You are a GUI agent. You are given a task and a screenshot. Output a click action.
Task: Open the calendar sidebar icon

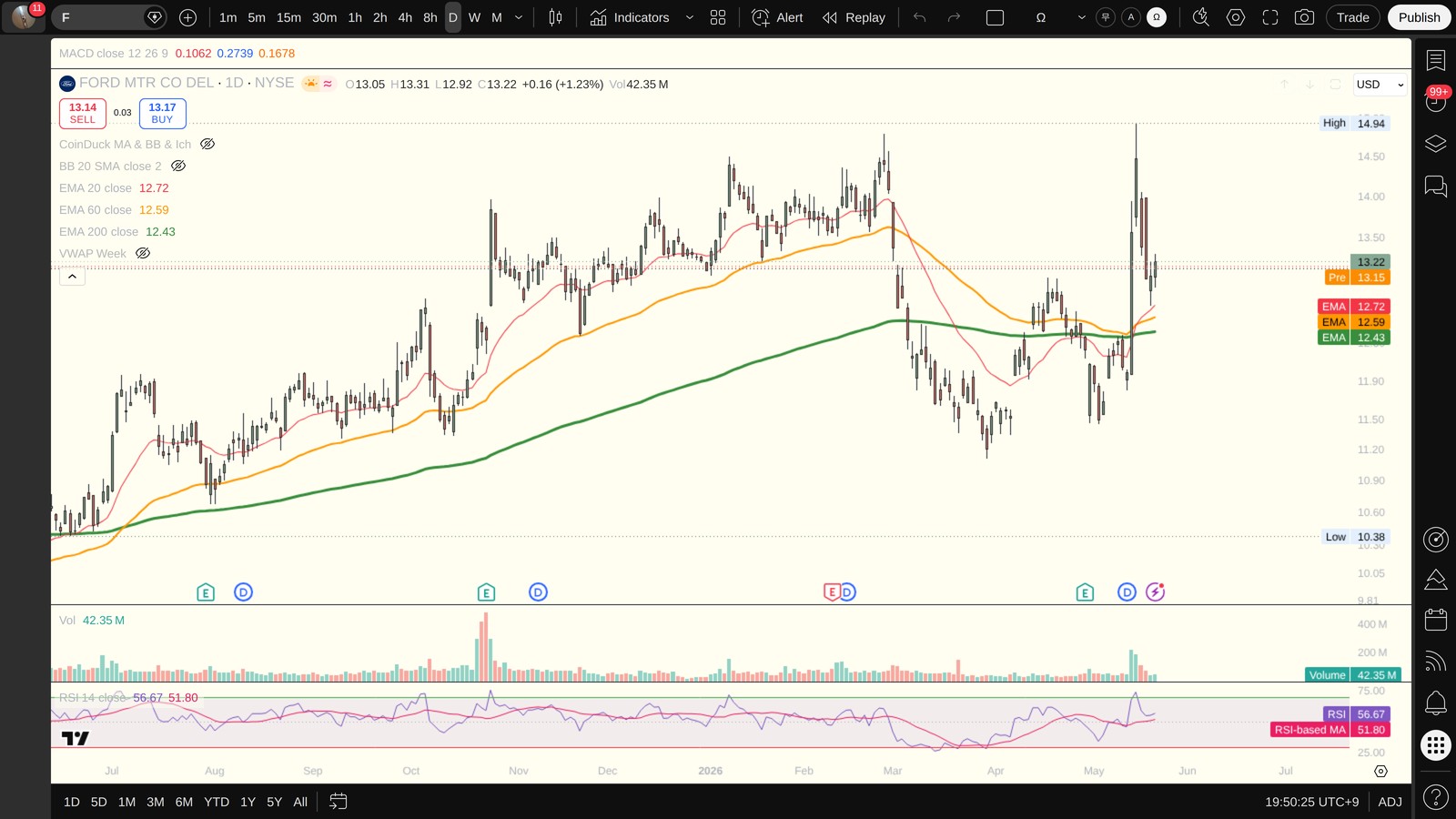pos(1436,620)
